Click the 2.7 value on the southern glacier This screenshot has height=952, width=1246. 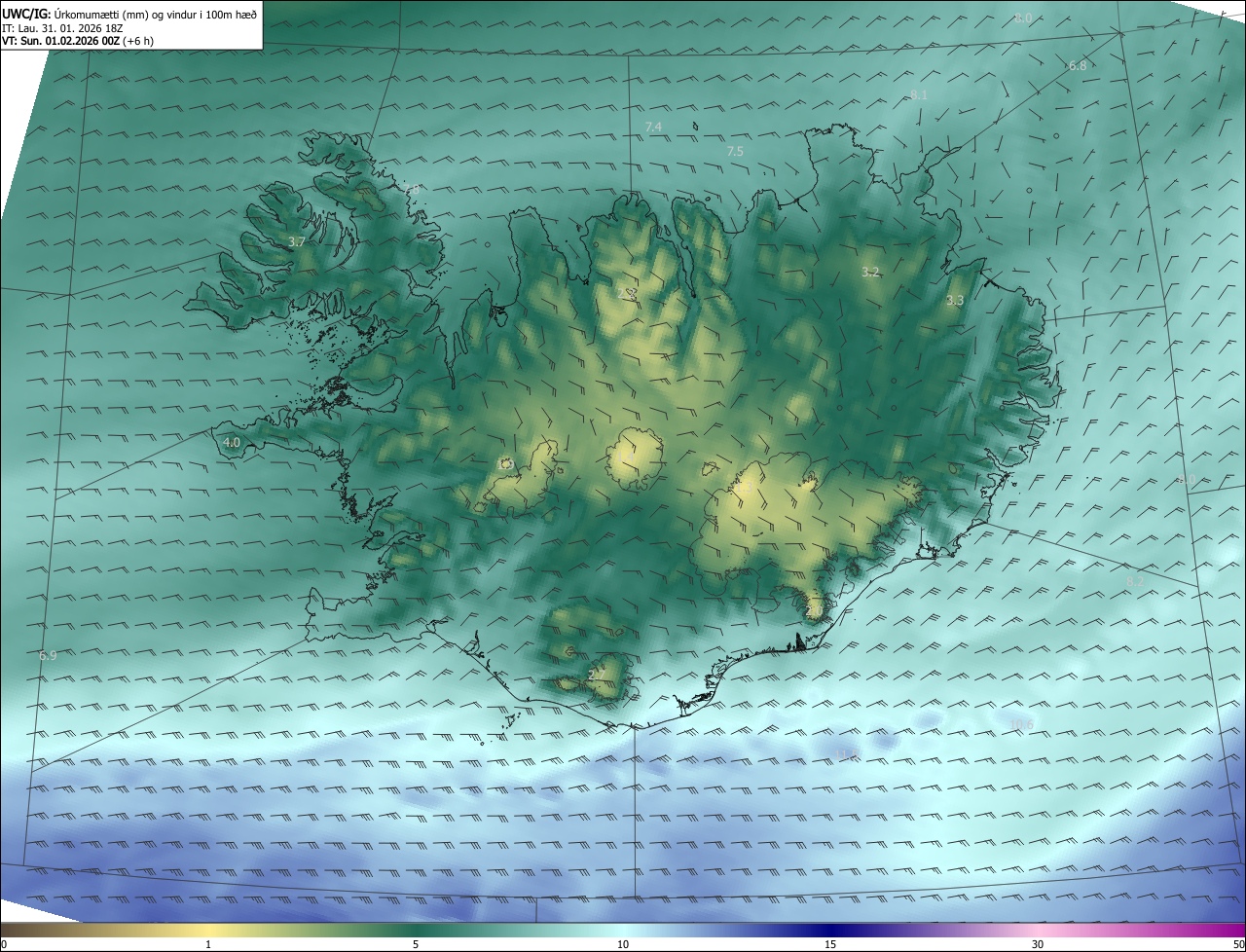(x=597, y=674)
